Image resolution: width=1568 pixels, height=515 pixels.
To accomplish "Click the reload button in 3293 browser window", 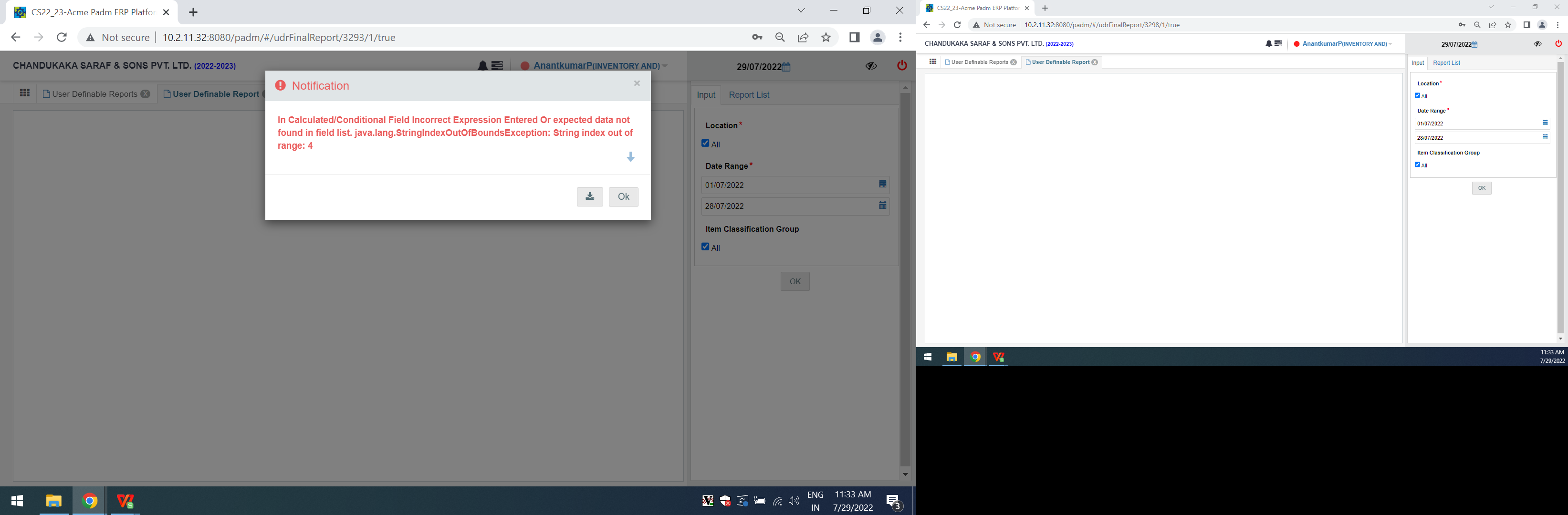I will click(x=62, y=37).
